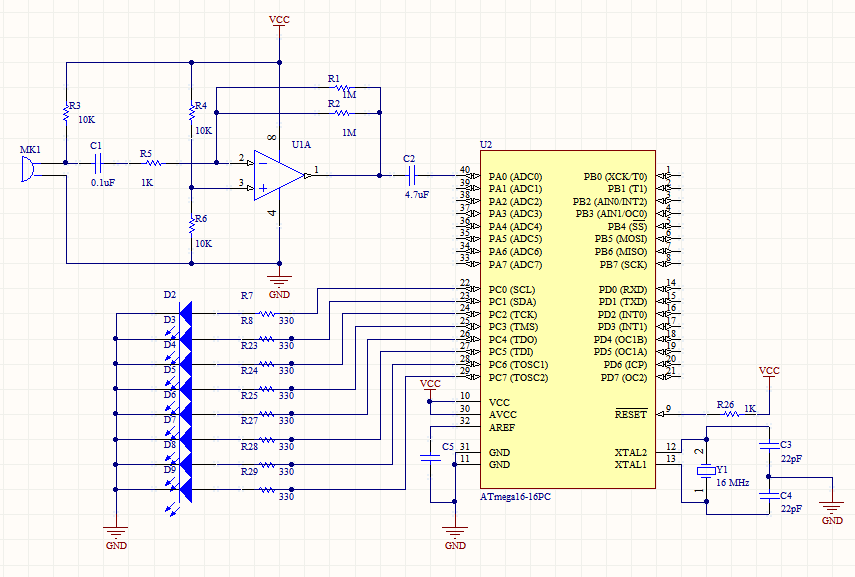Click the 'PD7 (OC2)' pin label
Image resolution: width=855 pixels, height=577 pixels.
pos(624,377)
